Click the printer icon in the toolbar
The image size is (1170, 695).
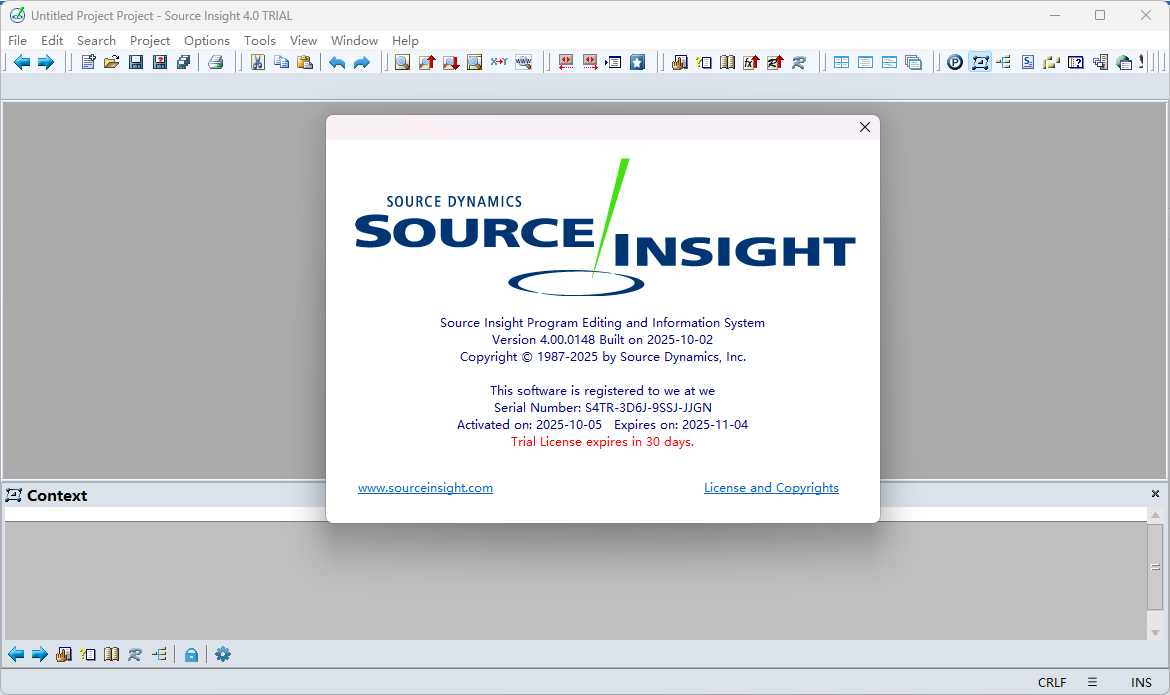[x=215, y=62]
